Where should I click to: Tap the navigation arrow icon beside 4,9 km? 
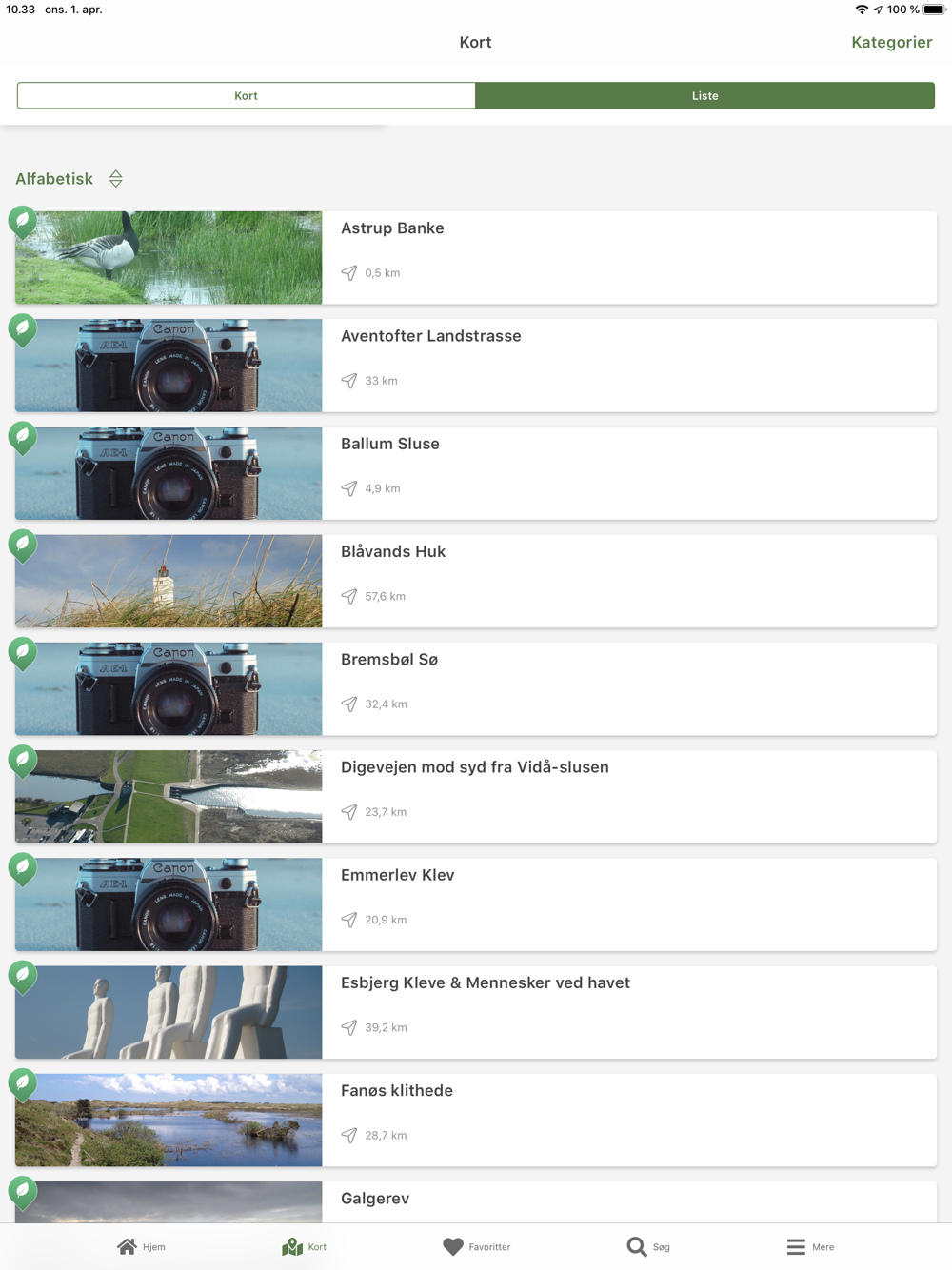coord(349,488)
